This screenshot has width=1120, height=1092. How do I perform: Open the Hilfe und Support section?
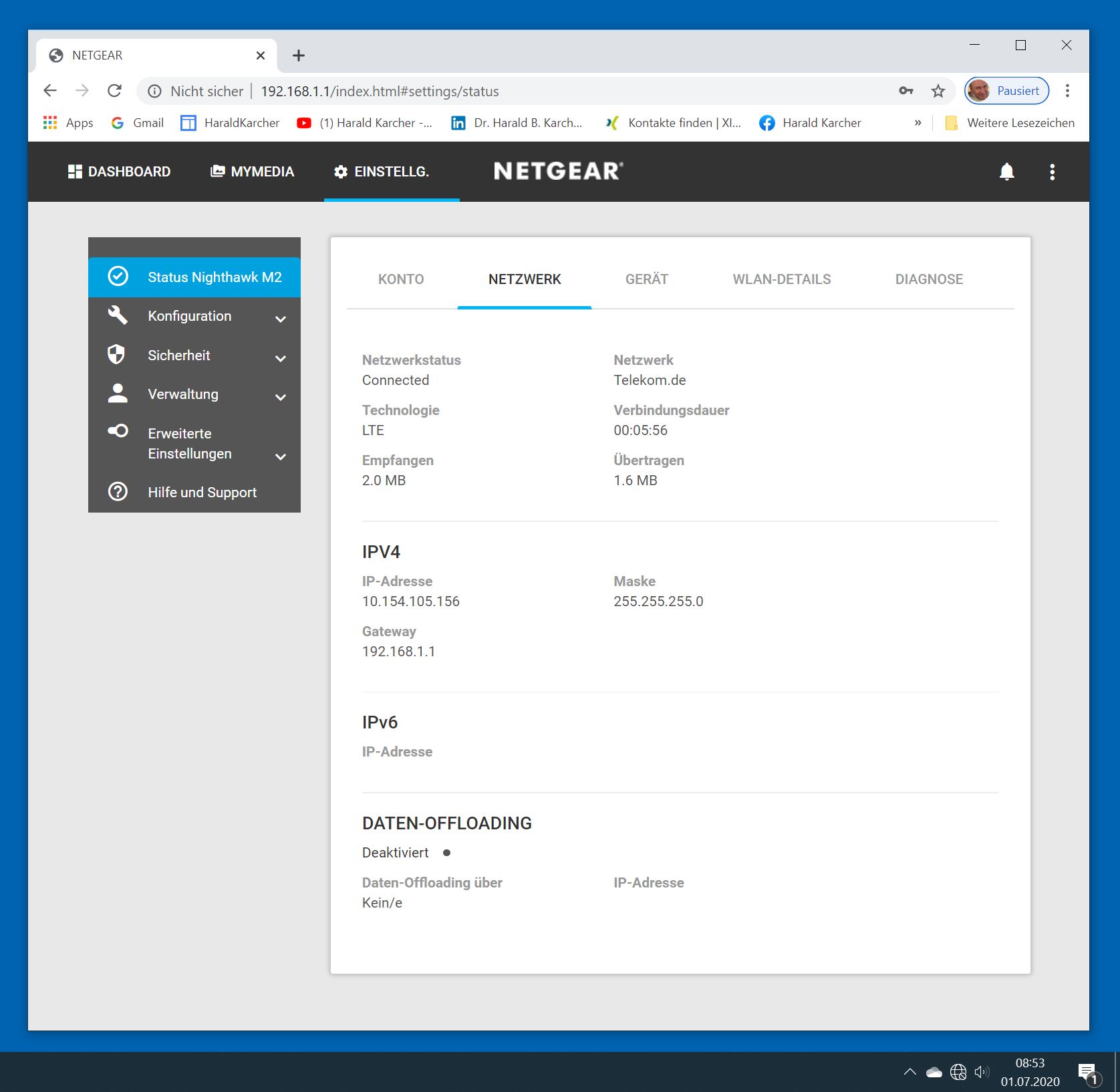coord(202,493)
